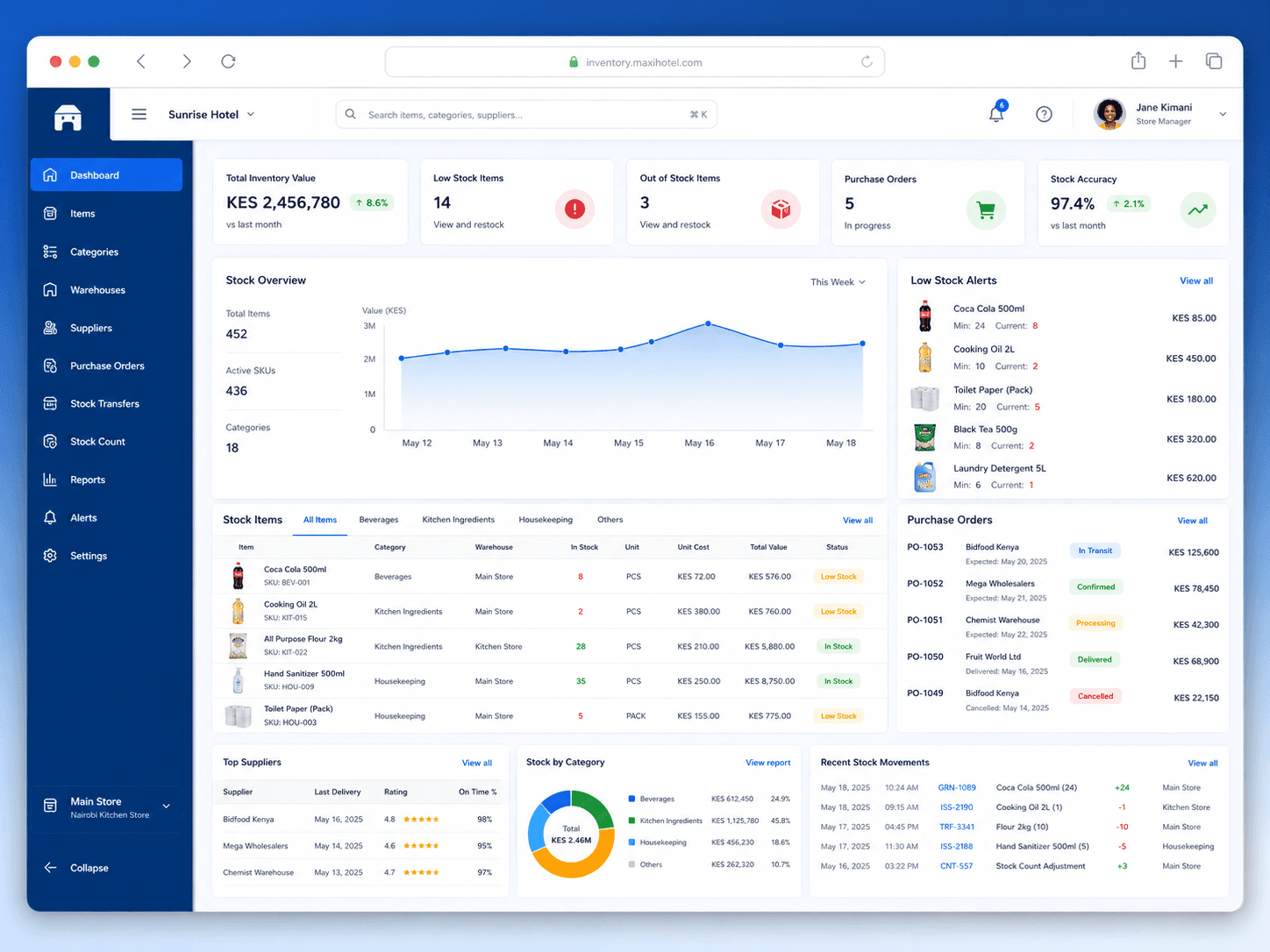Click the browser address bar
Screen dimensions: 1270x952
pos(635,62)
